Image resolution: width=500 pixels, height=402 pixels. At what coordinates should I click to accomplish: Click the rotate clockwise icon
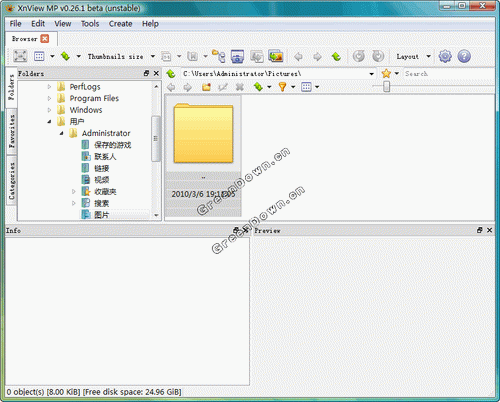[378, 56]
